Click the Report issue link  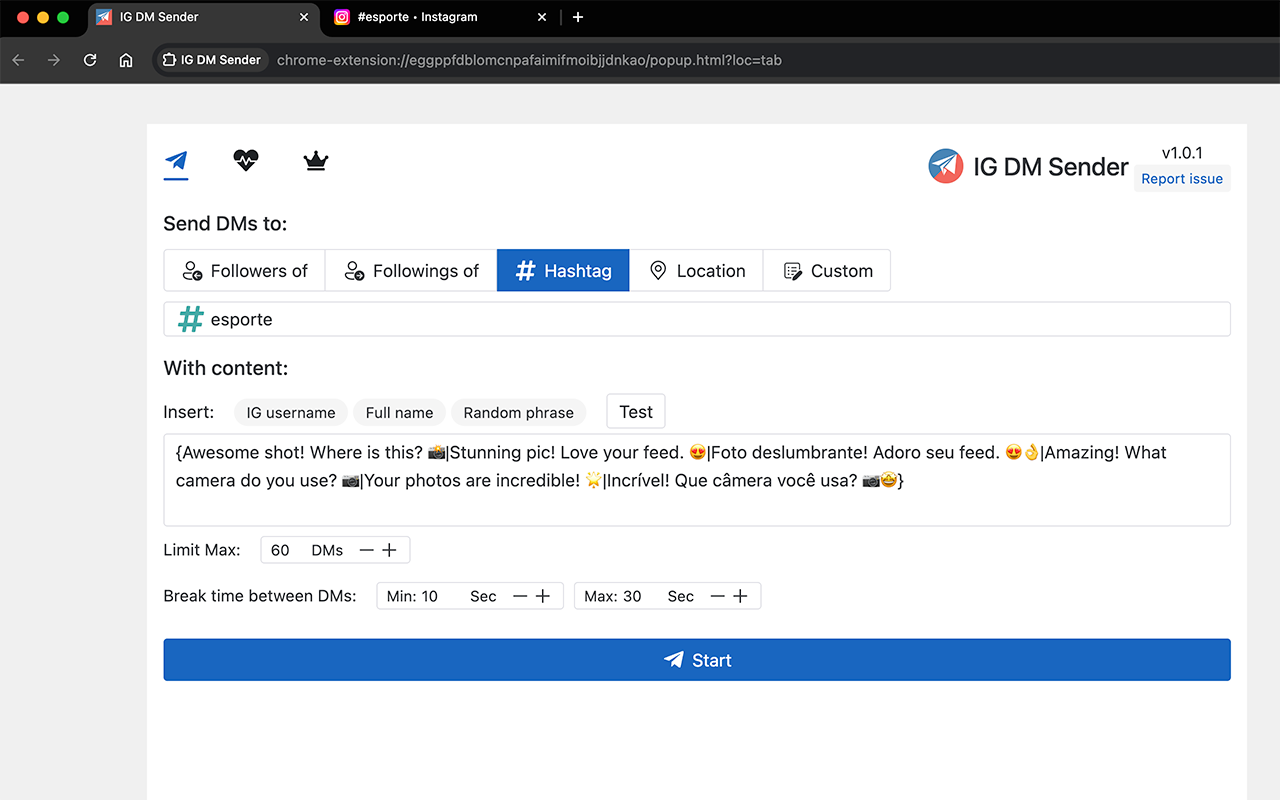[1182, 179]
